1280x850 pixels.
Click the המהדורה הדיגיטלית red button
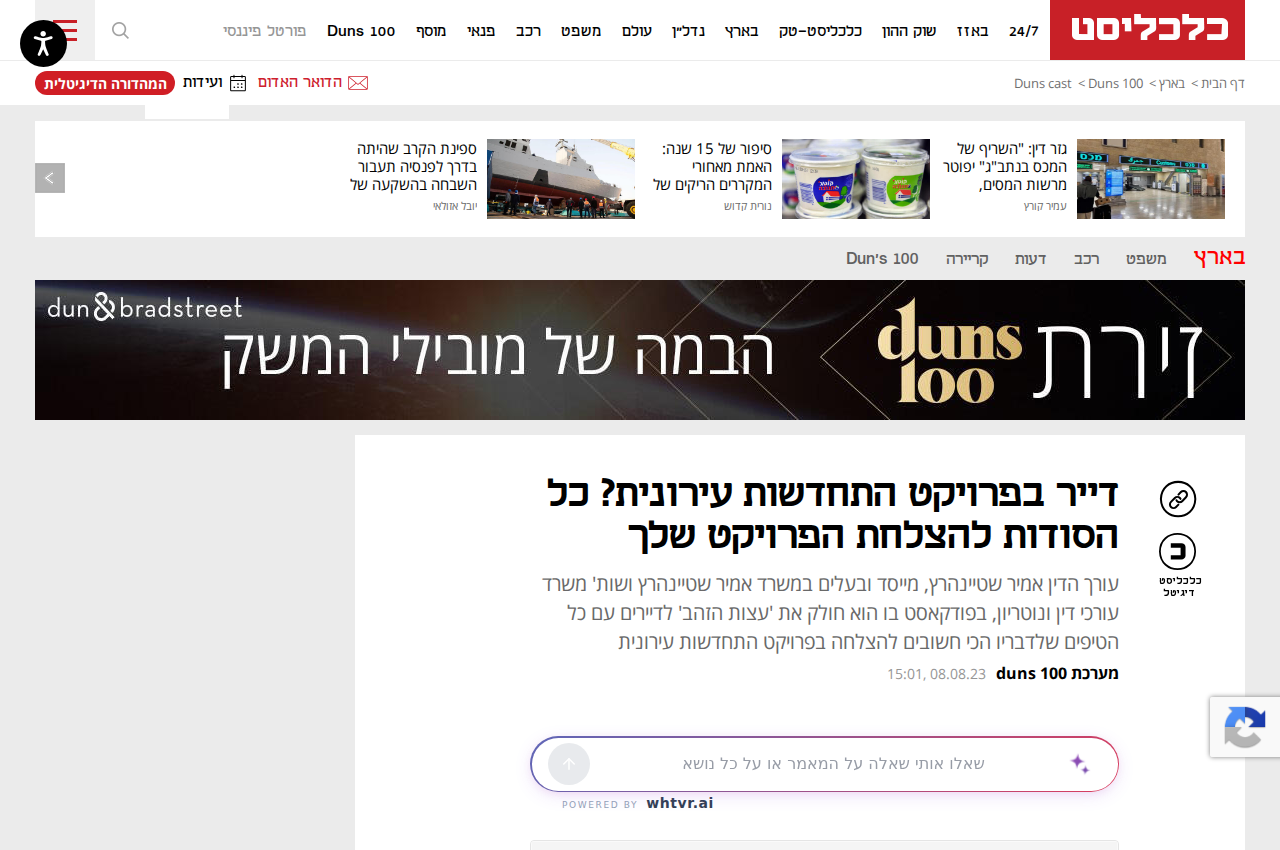point(105,83)
